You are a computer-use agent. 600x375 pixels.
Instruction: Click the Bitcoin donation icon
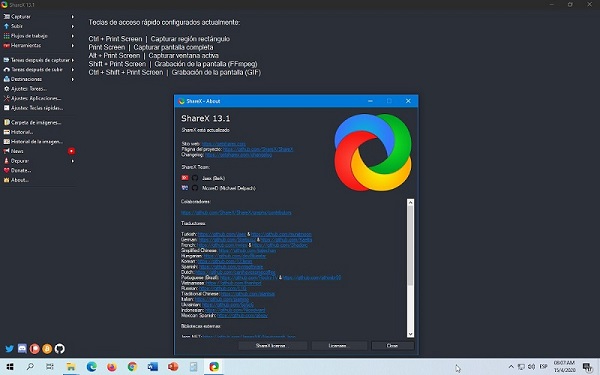click(x=47, y=349)
